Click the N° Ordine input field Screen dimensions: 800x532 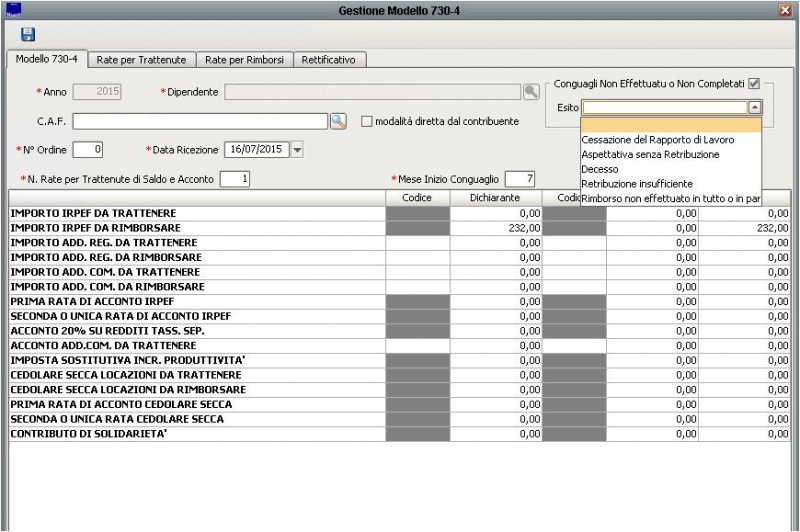pos(88,150)
